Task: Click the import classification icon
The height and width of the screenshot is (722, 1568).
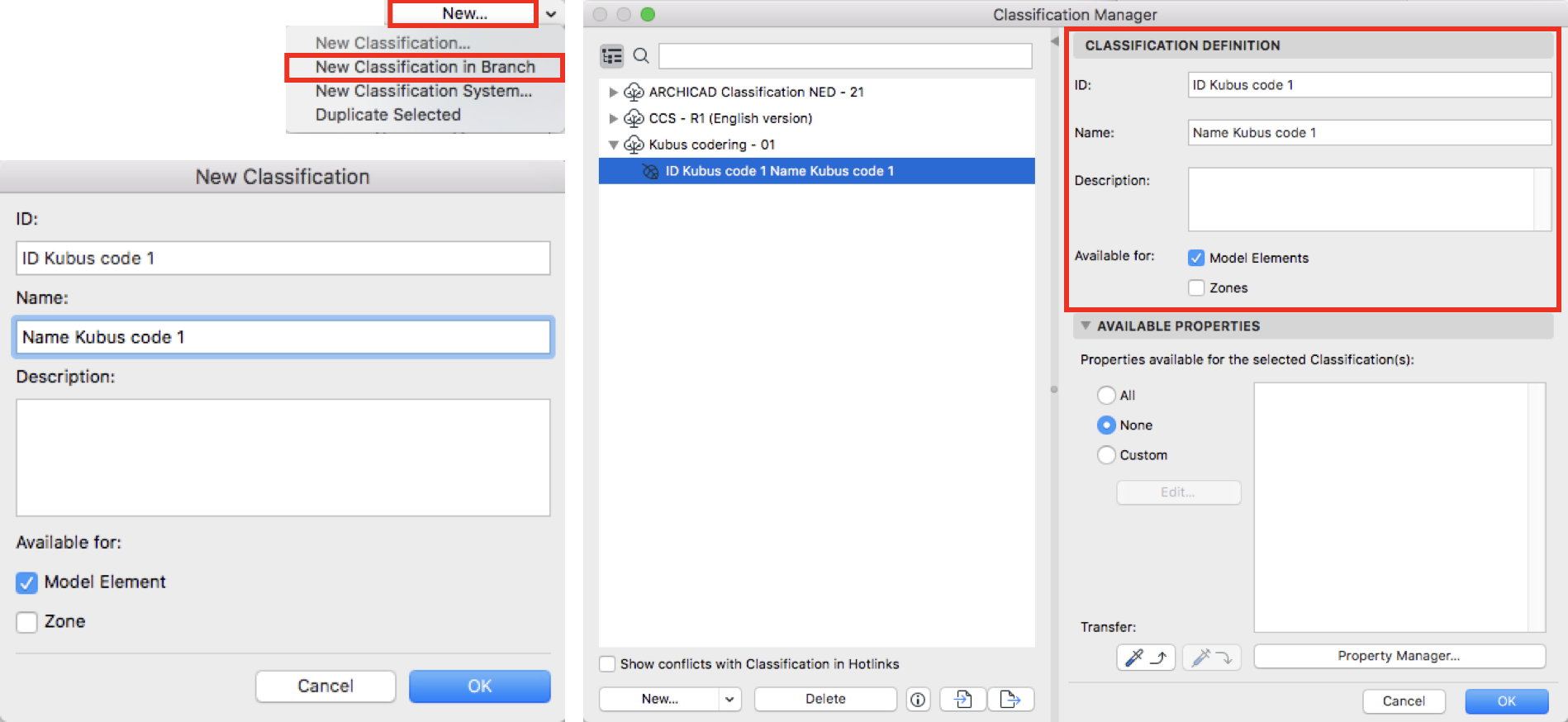Action: pyautogui.click(x=963, y=700)
